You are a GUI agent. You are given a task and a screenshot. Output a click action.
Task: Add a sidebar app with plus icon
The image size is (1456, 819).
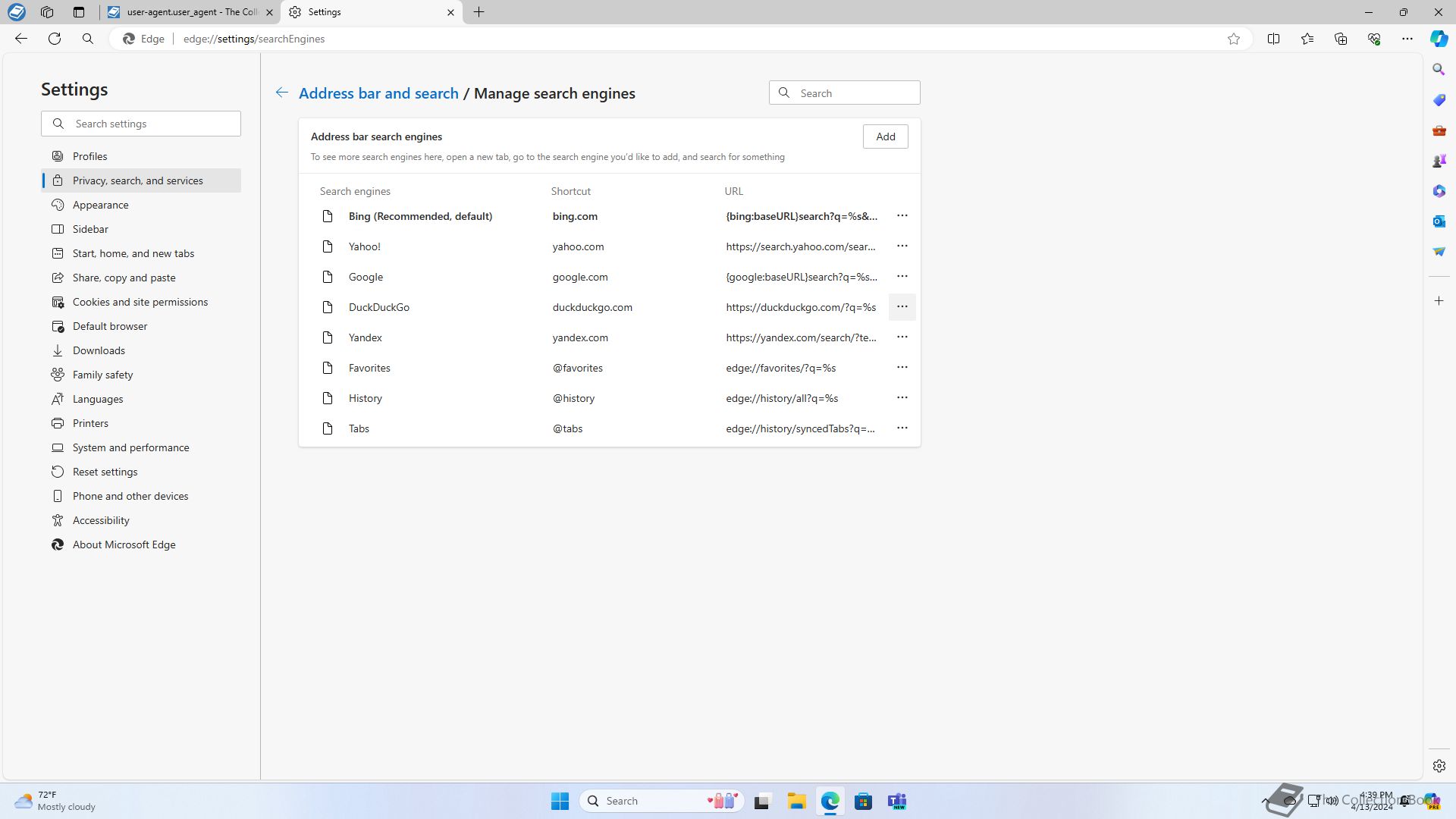1439,301
